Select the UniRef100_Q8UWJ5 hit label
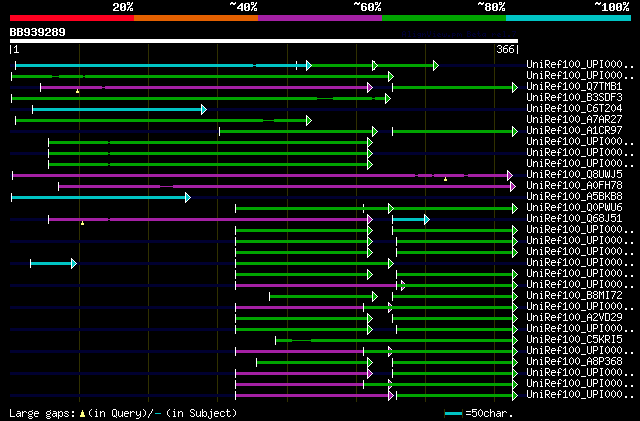640x421 pixels. pos(574,174)
